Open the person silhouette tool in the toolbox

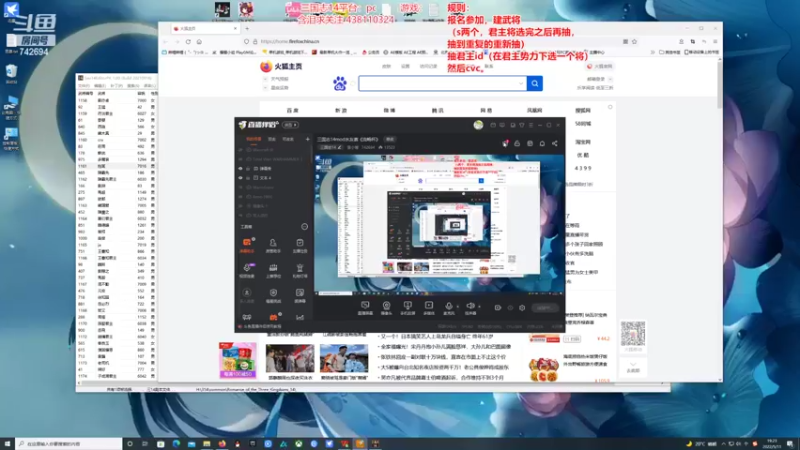[273, 243]
